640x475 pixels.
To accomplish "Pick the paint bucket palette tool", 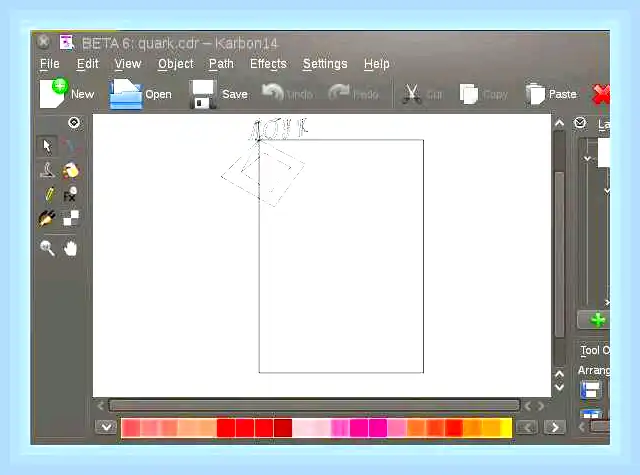I will (x=71, y=170).
